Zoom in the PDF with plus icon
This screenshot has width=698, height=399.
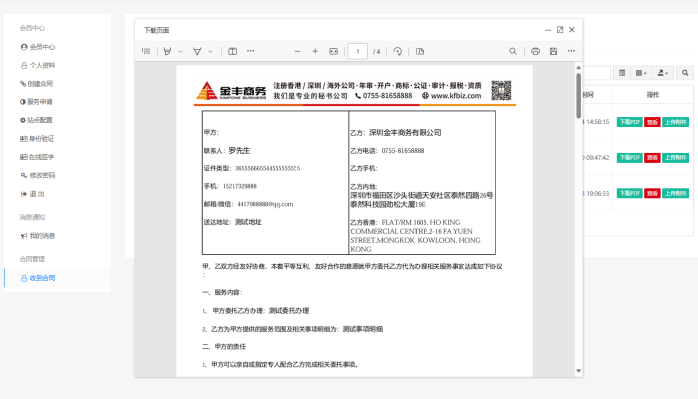coord(315,51)
